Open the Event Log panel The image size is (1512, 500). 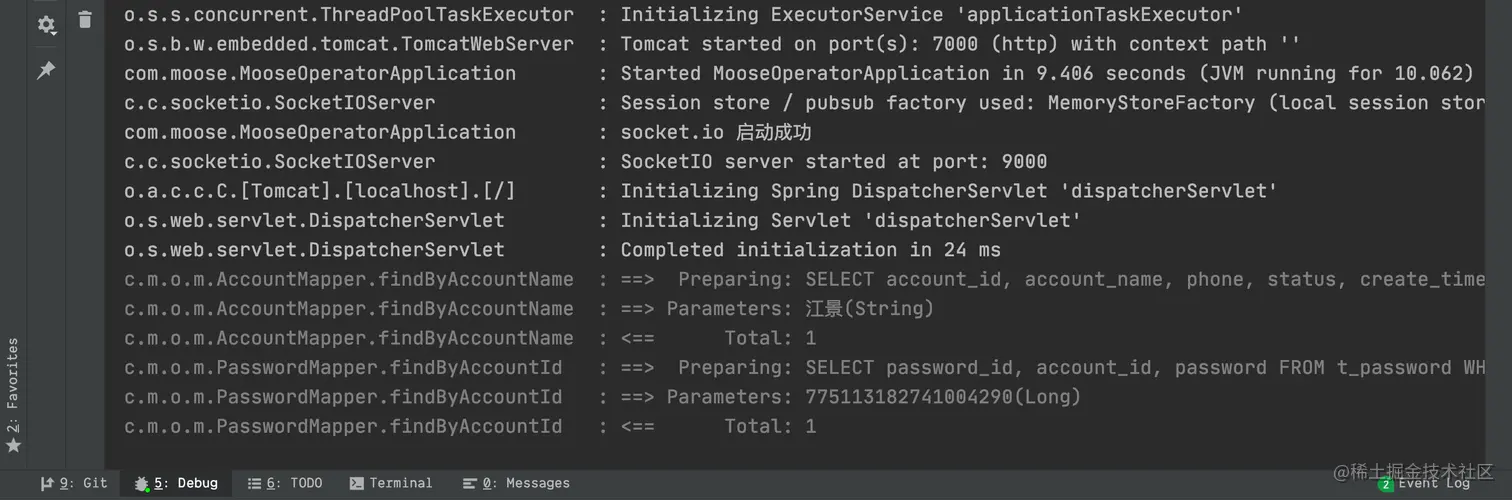click(x=1433, y=483)
